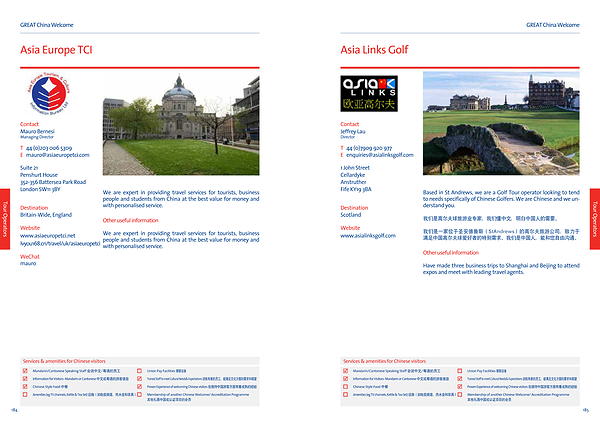Select the right Tour Operators side tab
Image resolution: width=600 pixels, height=426 pixels.
(x=594, y=213)
